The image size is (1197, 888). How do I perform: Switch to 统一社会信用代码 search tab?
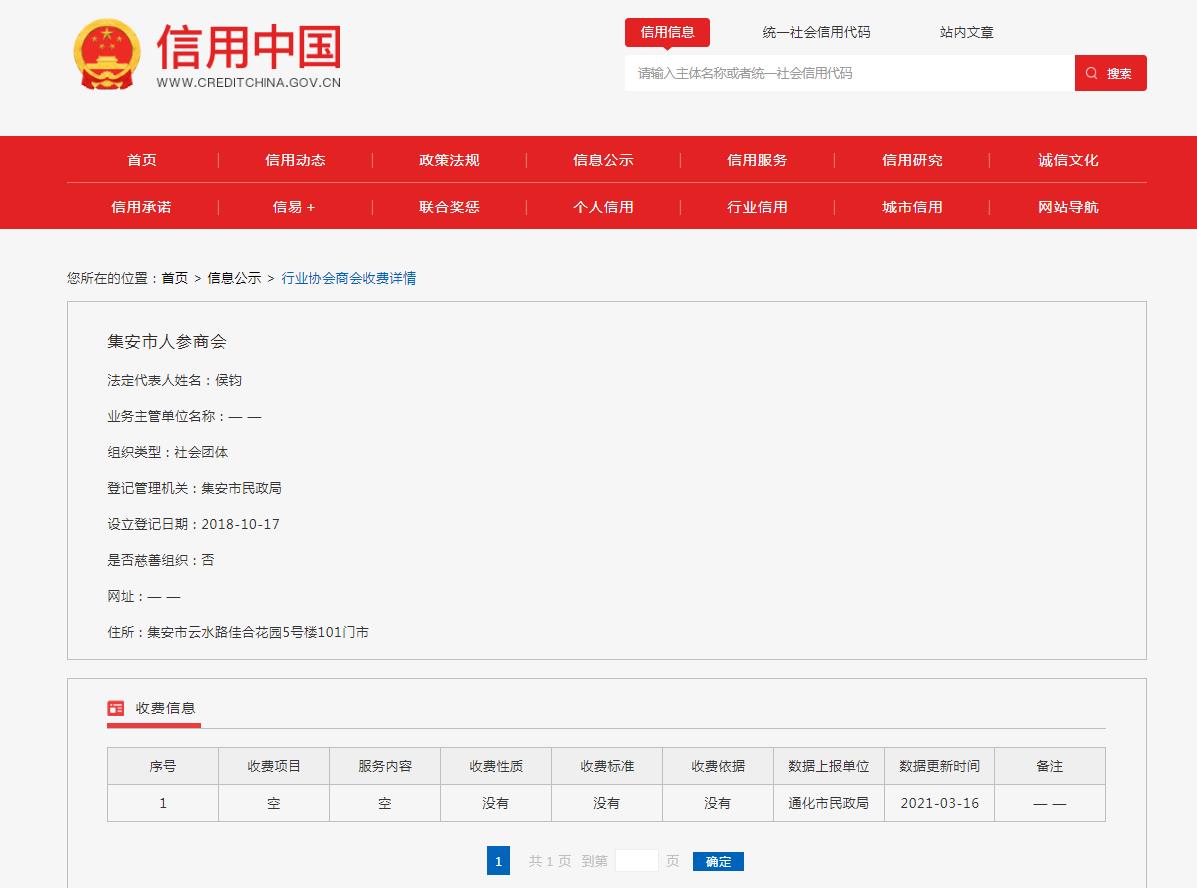(x=816, y=32)
